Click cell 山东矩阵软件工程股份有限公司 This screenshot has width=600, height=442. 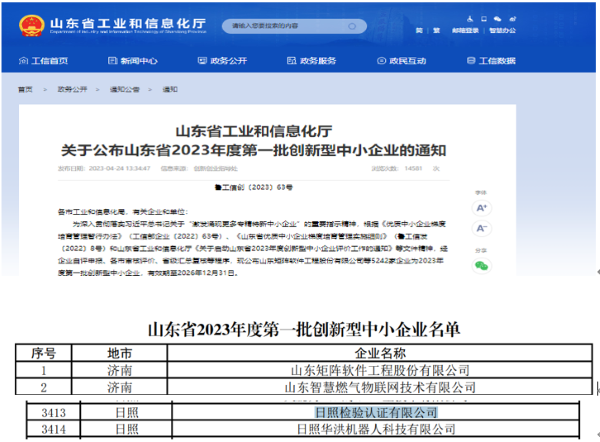[380, 370]
